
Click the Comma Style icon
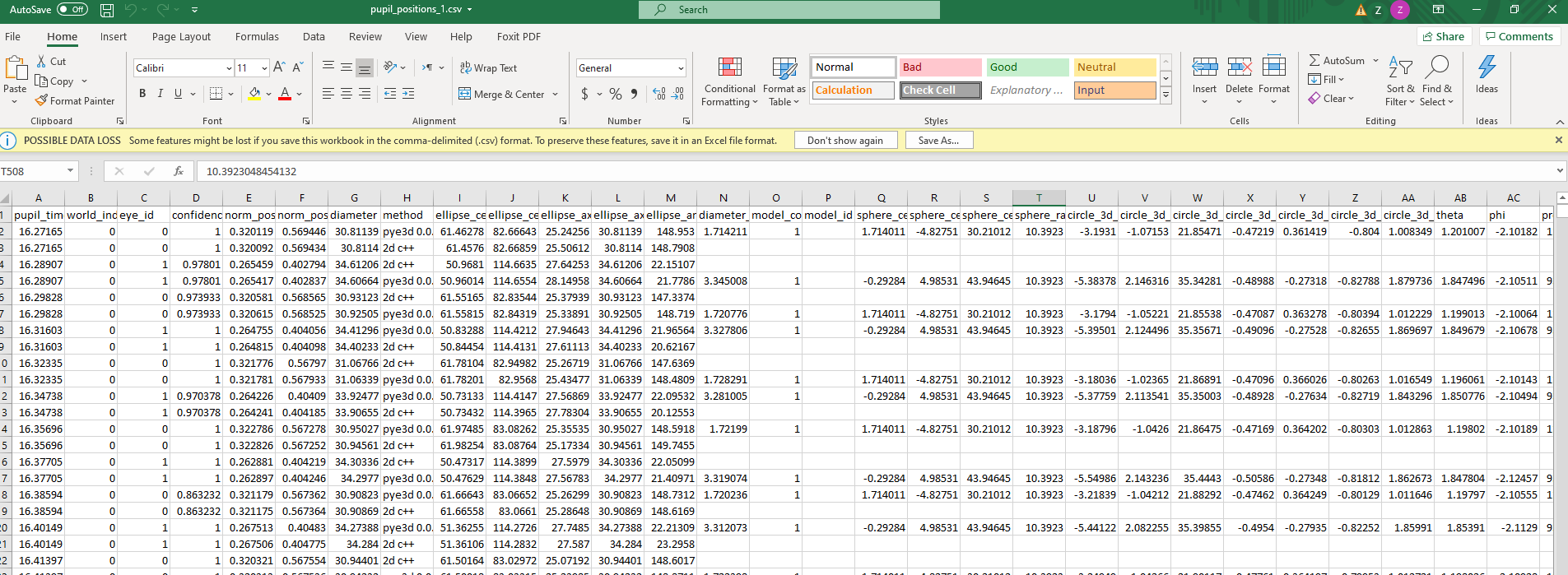[634, 94]
